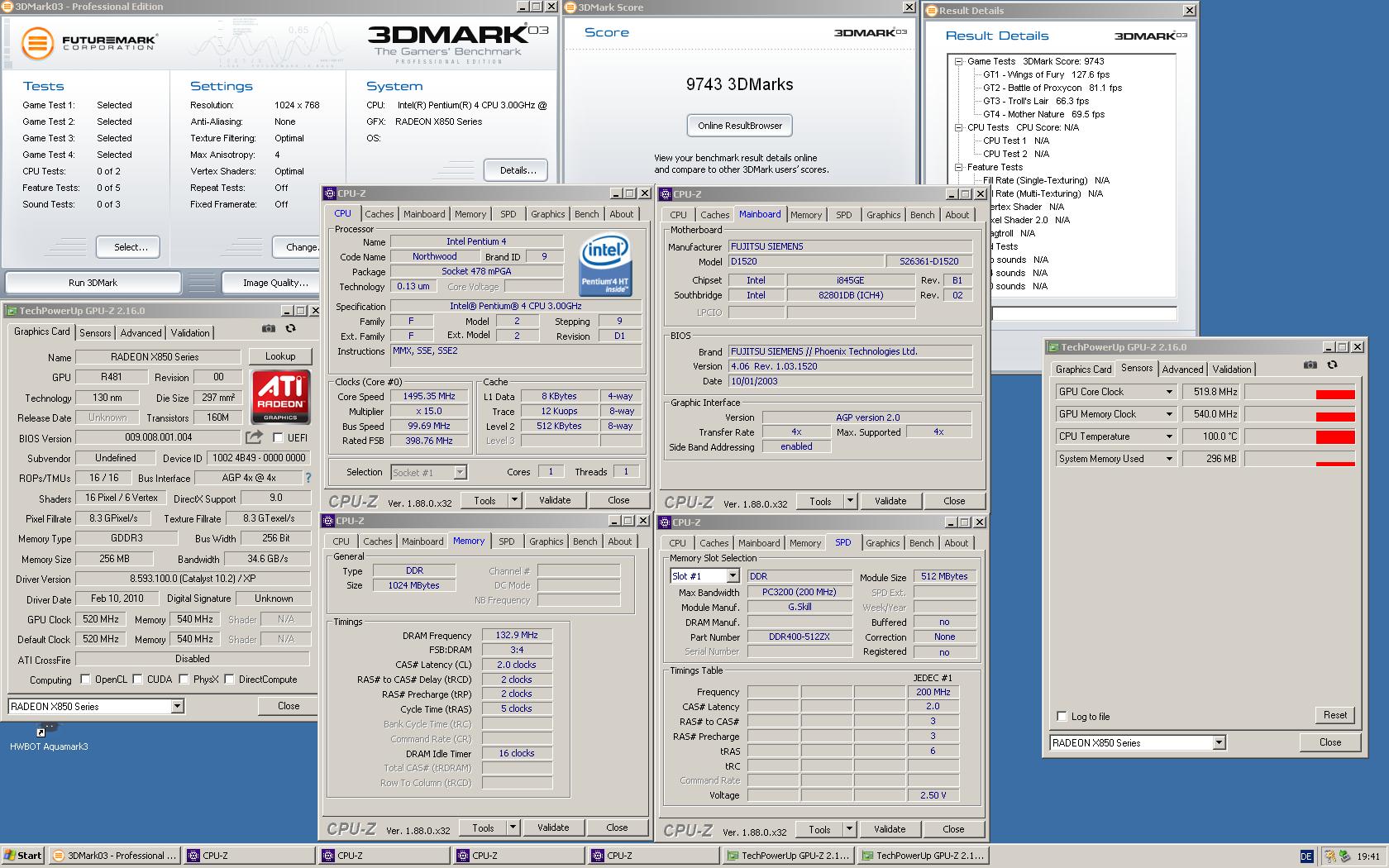Switch to Validation tab in GPU-Z Sensors window
The width and height of the screenshot is (1389, 868).
[1232, 370]
